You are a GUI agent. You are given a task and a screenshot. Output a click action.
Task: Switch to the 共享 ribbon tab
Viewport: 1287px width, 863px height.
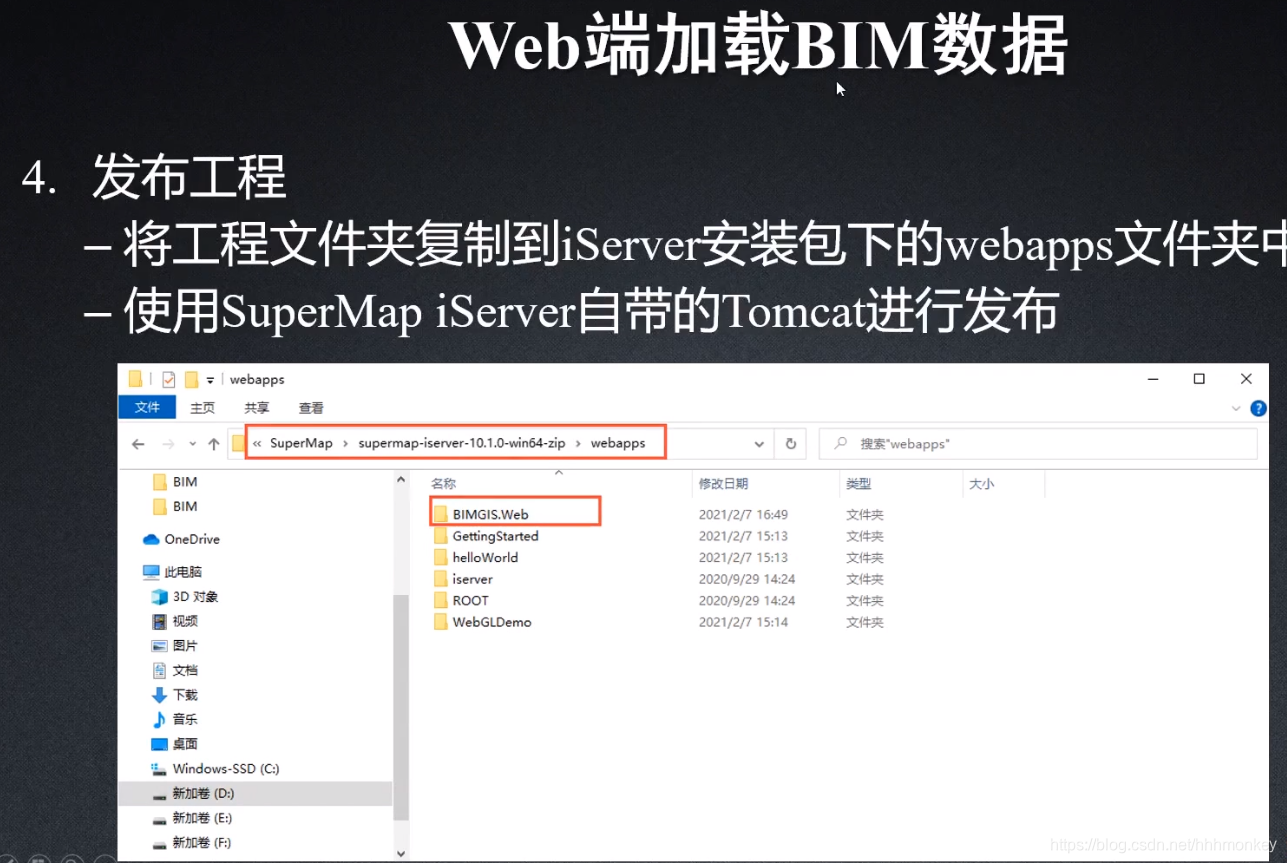(257, 408)
